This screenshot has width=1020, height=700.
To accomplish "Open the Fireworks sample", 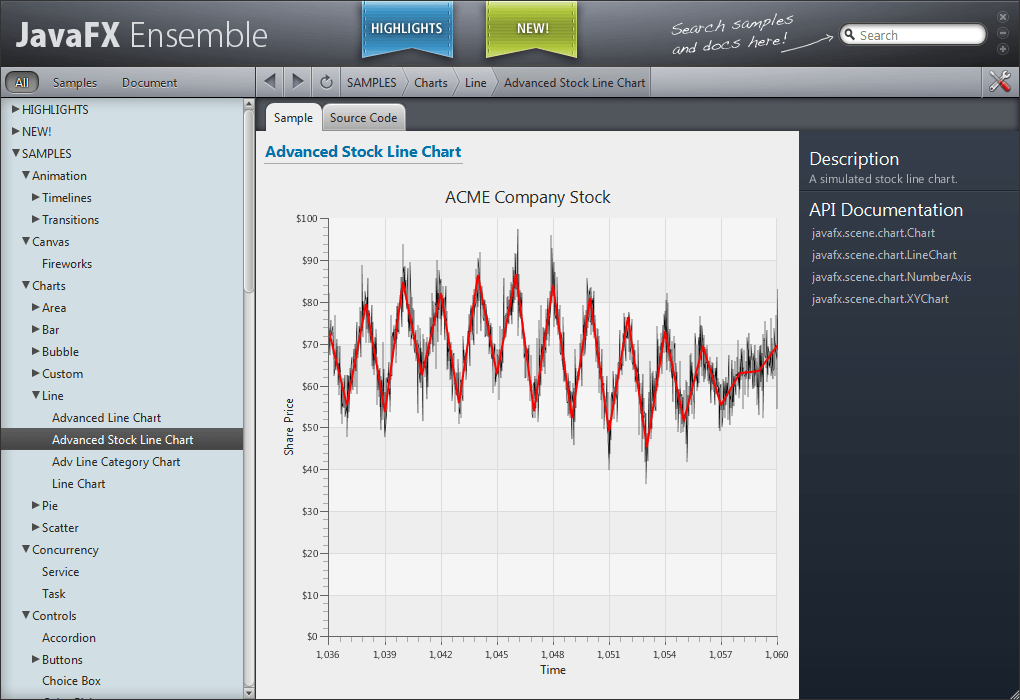I will click(x=67, y=263).
